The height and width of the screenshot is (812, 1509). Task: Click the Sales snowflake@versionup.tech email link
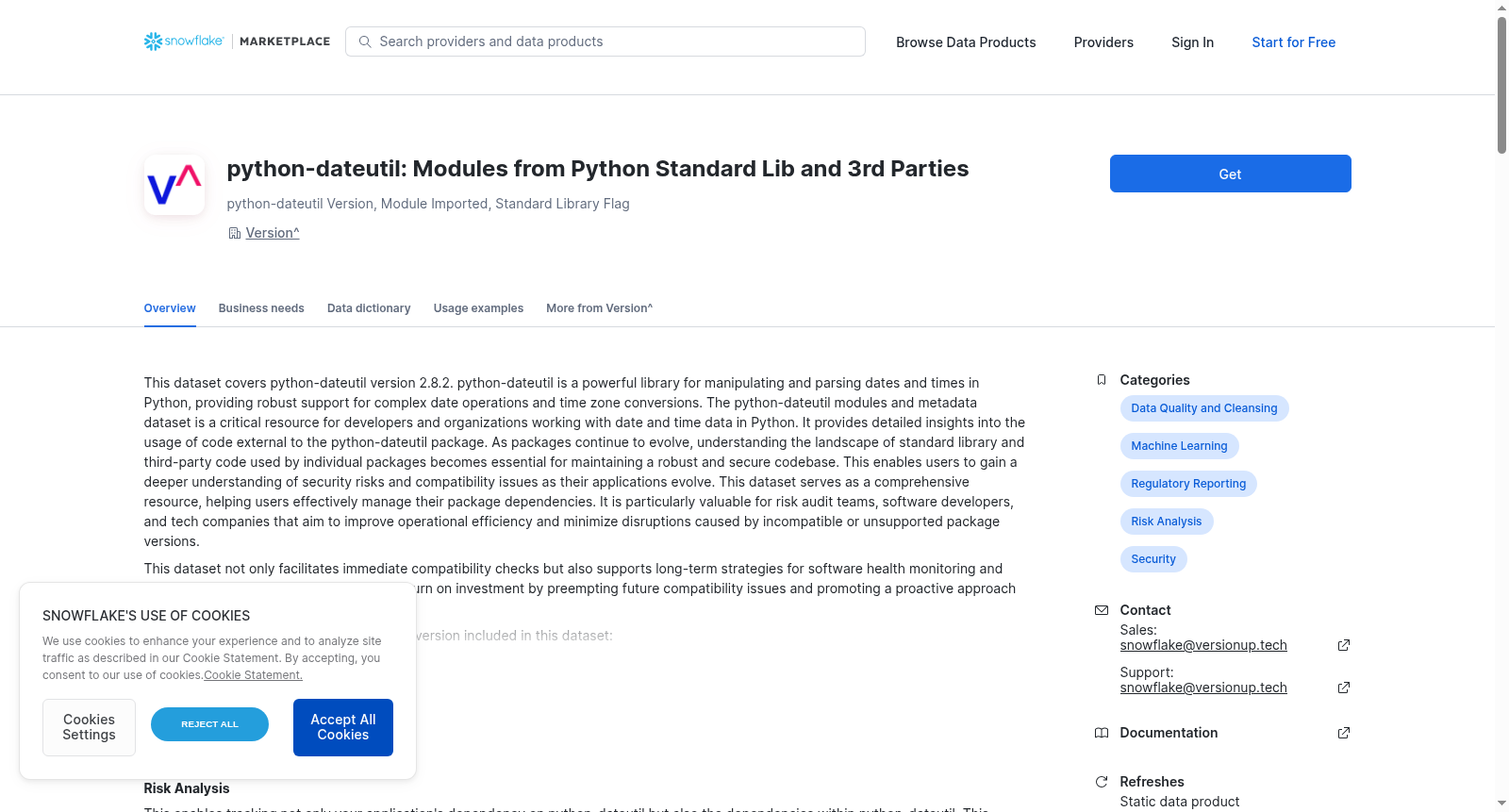pos(1203,645)
